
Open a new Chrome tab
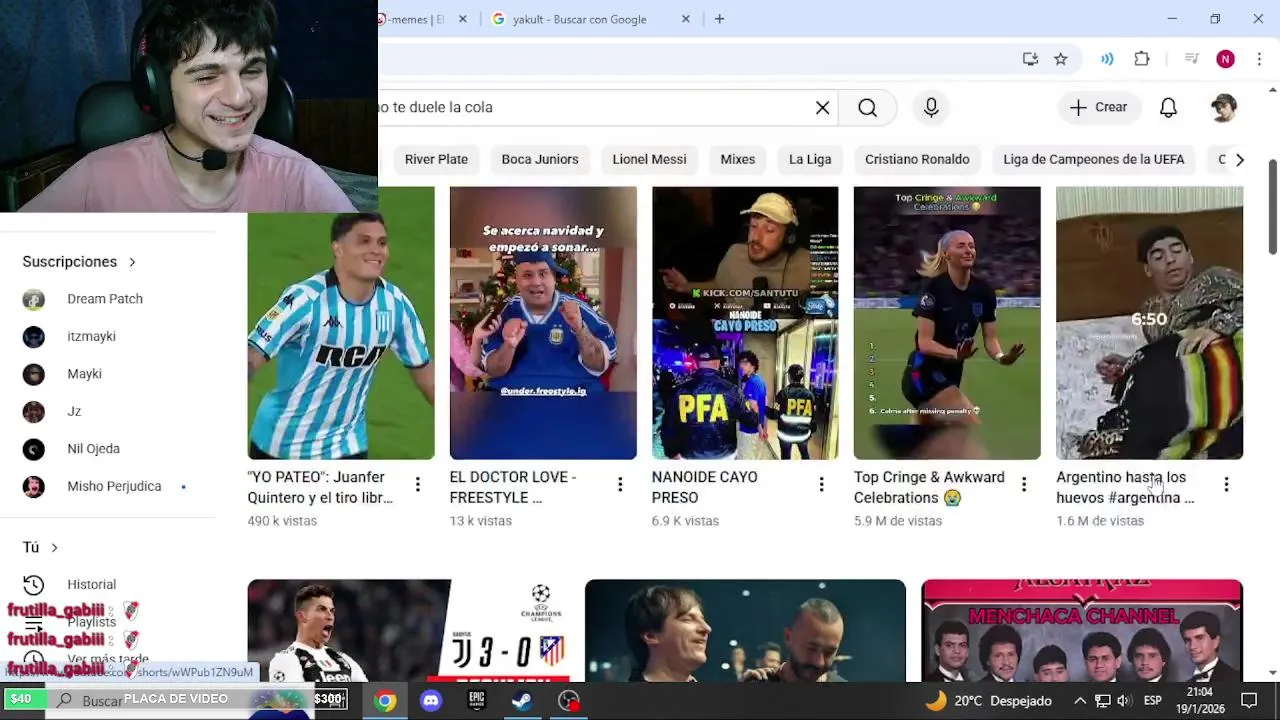point(719,19)
